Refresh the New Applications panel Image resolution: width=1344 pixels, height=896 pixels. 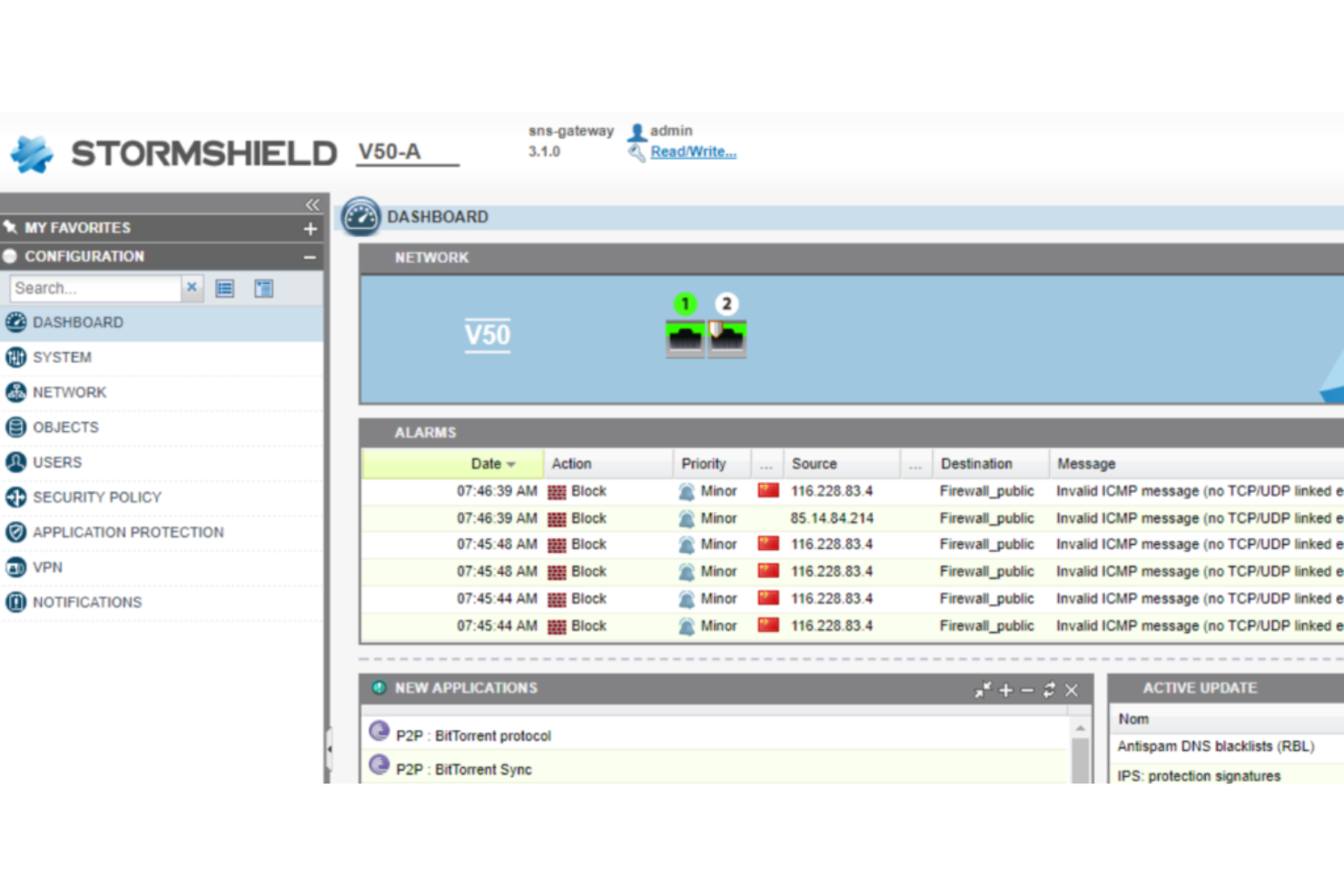coord(1049,690)
